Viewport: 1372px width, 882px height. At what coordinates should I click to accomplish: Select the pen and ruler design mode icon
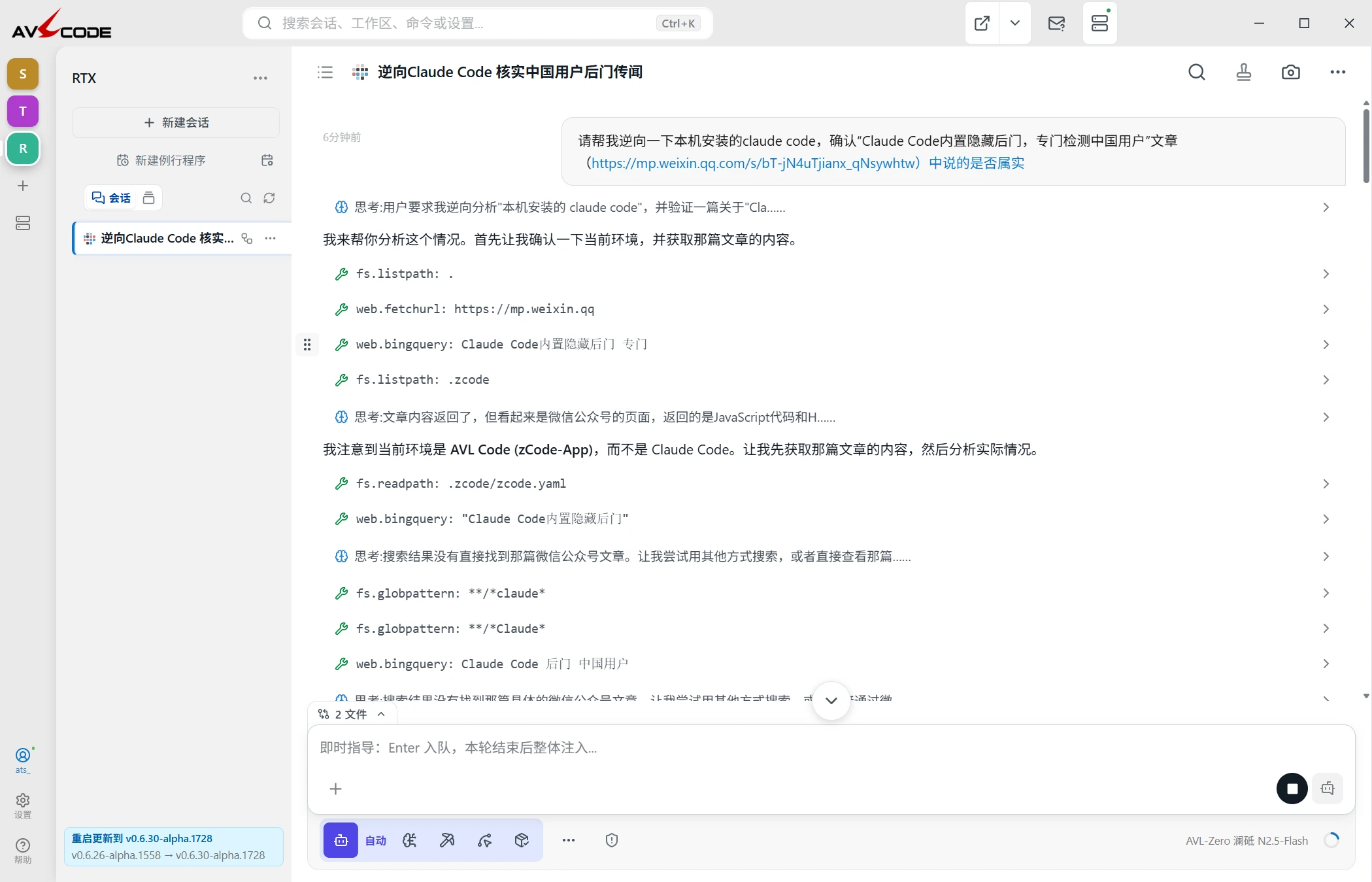click(x=447, y=840)
